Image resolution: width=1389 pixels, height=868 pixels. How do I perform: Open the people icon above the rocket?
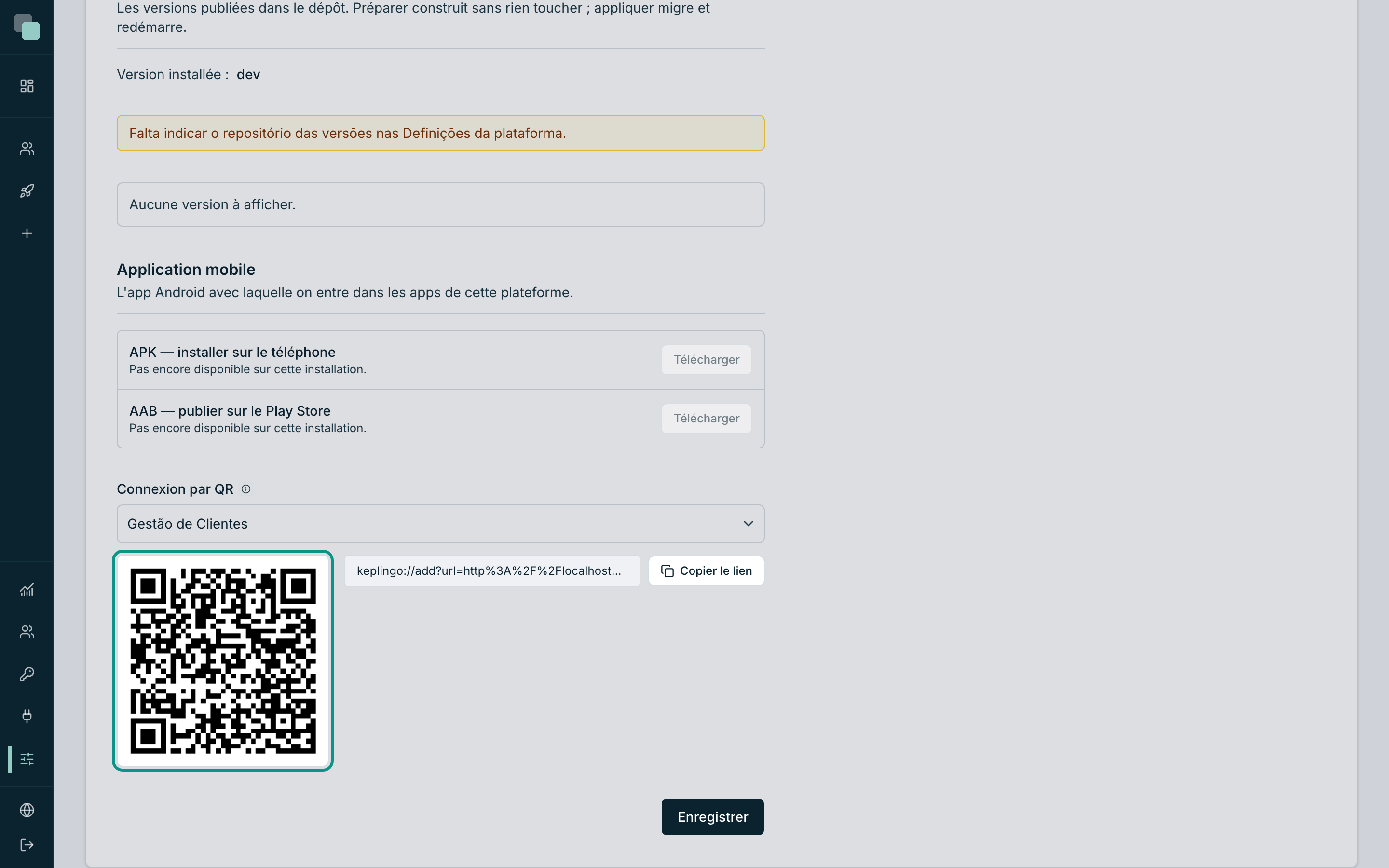(x=27, y=149)
